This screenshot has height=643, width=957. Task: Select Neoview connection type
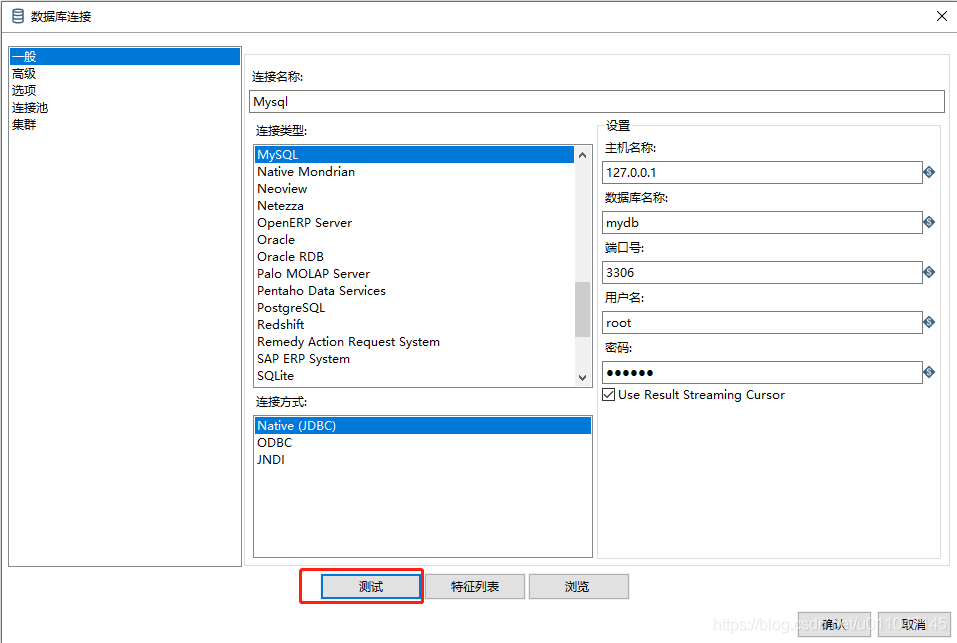tap(414, 189)
